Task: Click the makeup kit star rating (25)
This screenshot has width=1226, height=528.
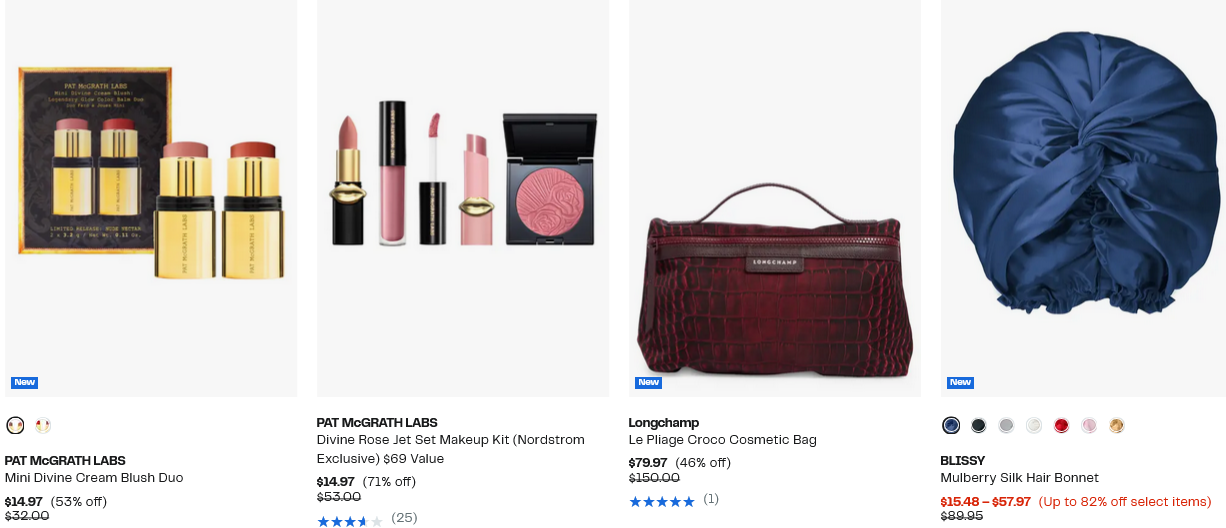Action: [x=367, y=518]
